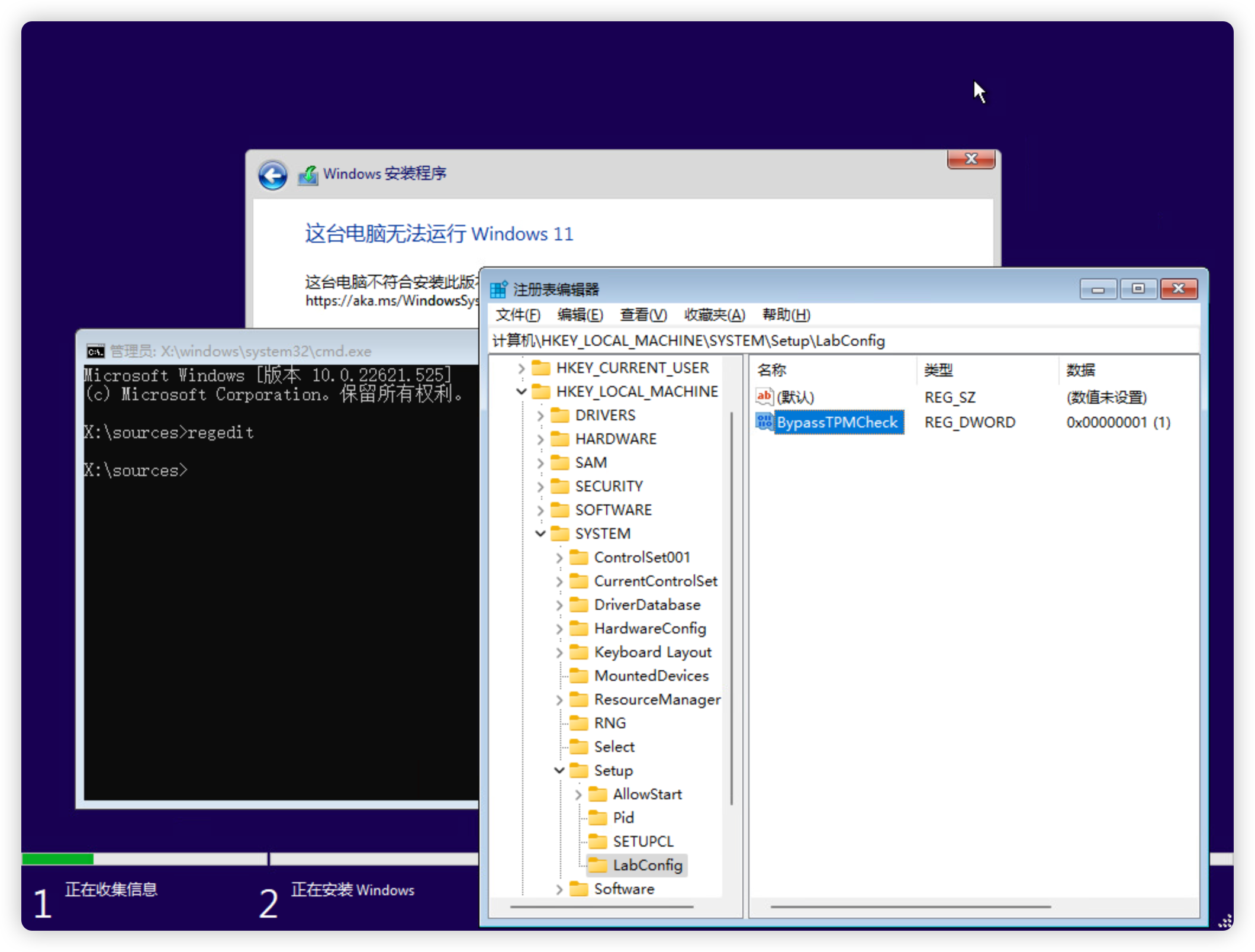Viewport: 1255px width, 952px height.
Task: Select the SETUPCL folder icon
Action: tap(598, 841)
